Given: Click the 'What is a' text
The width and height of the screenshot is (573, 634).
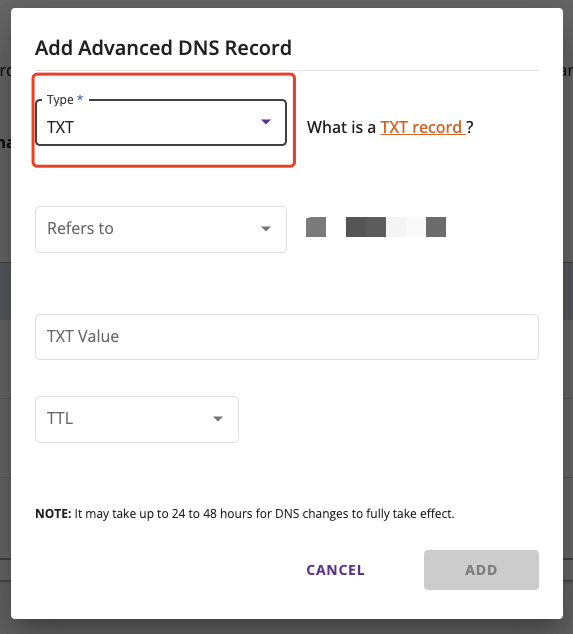Looking at the screenshot, I should coord(341,127).
